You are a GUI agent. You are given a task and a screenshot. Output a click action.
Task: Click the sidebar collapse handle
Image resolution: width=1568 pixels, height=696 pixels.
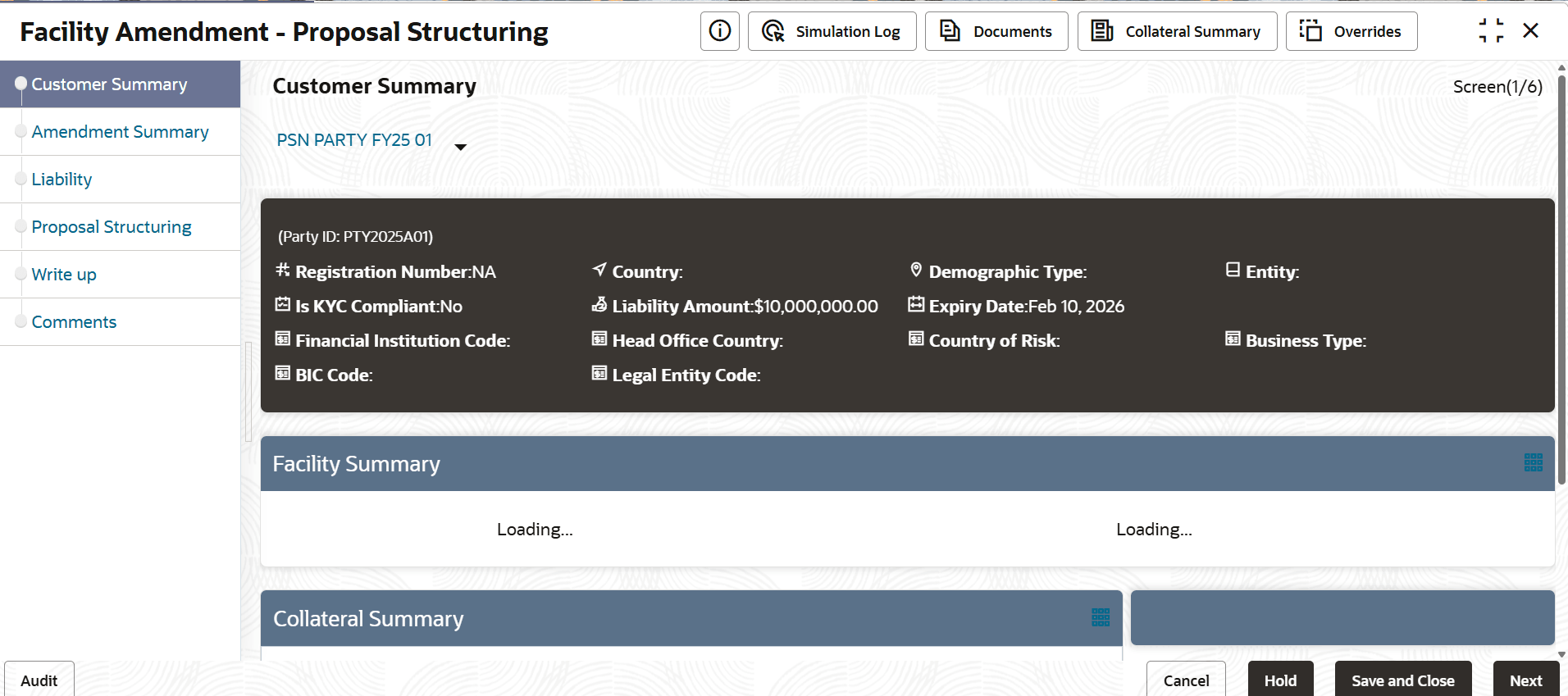click(248, 392)
